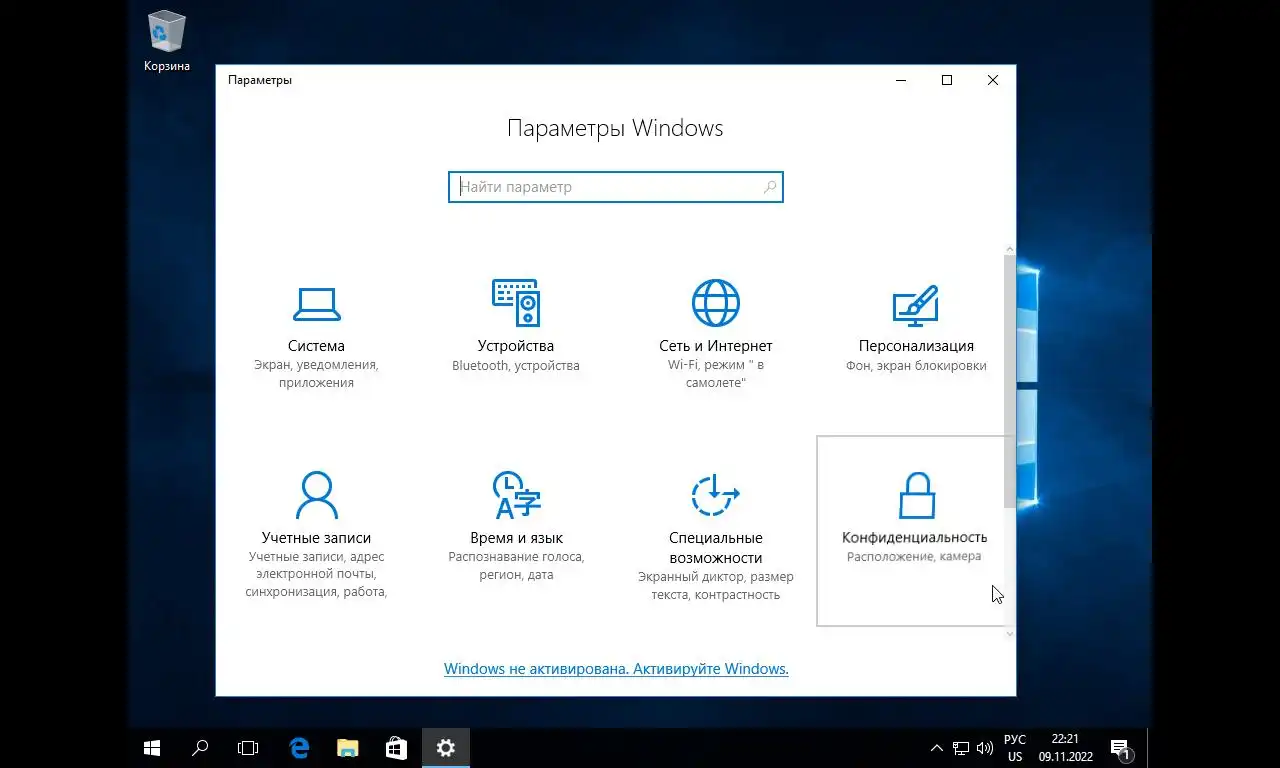This screenshot has width=1280, height=768.
Task: Open the Сеть и Интернет globe icon
Action: pyautogui.click(x=716, y=302)
